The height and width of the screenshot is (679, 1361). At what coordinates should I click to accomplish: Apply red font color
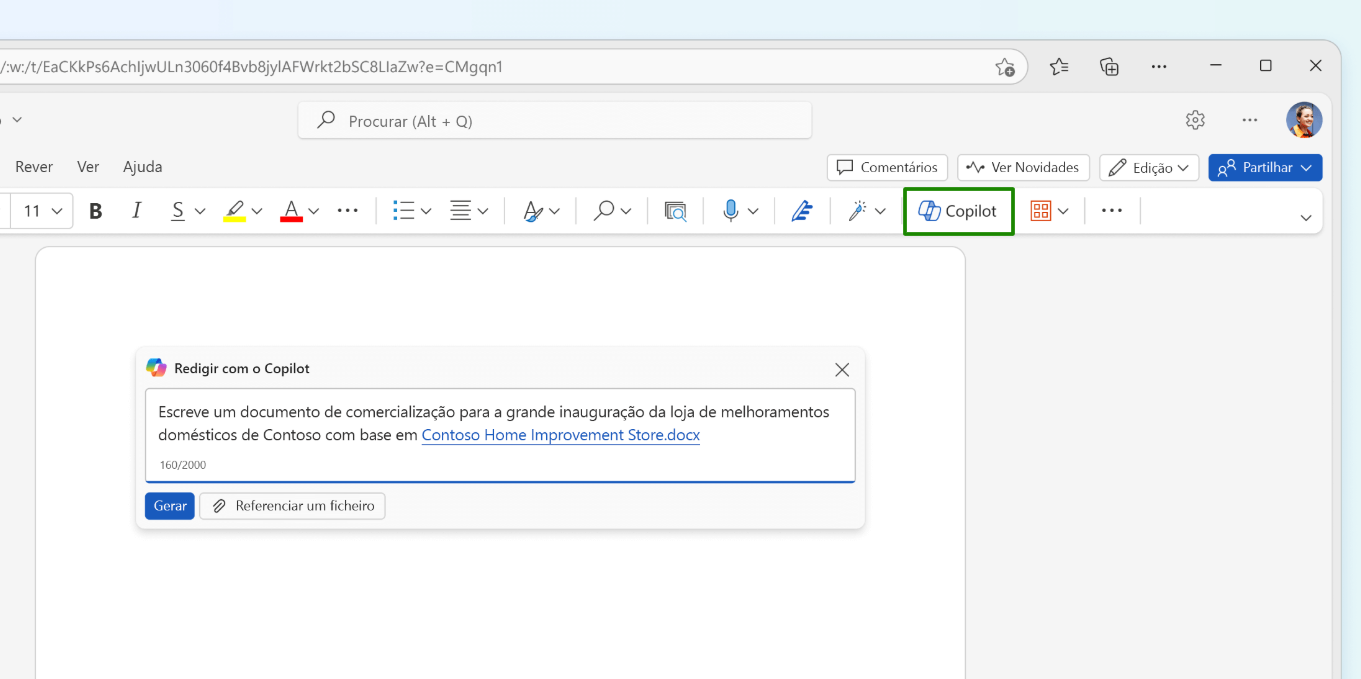292,211
